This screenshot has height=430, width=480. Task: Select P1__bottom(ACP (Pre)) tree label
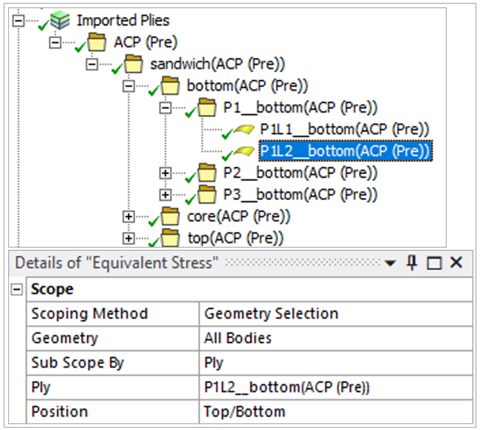point(300,107)
